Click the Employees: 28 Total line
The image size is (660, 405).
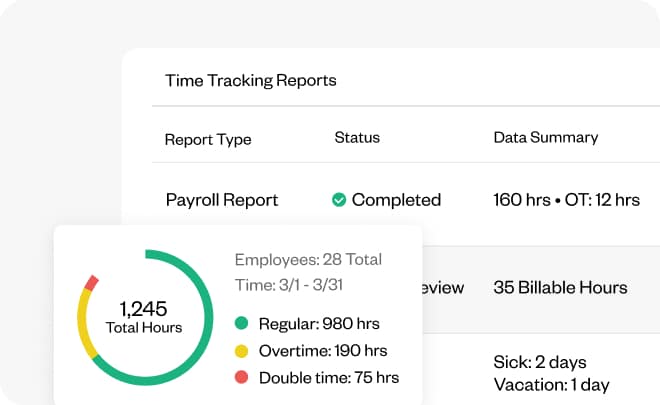(308, 260)
